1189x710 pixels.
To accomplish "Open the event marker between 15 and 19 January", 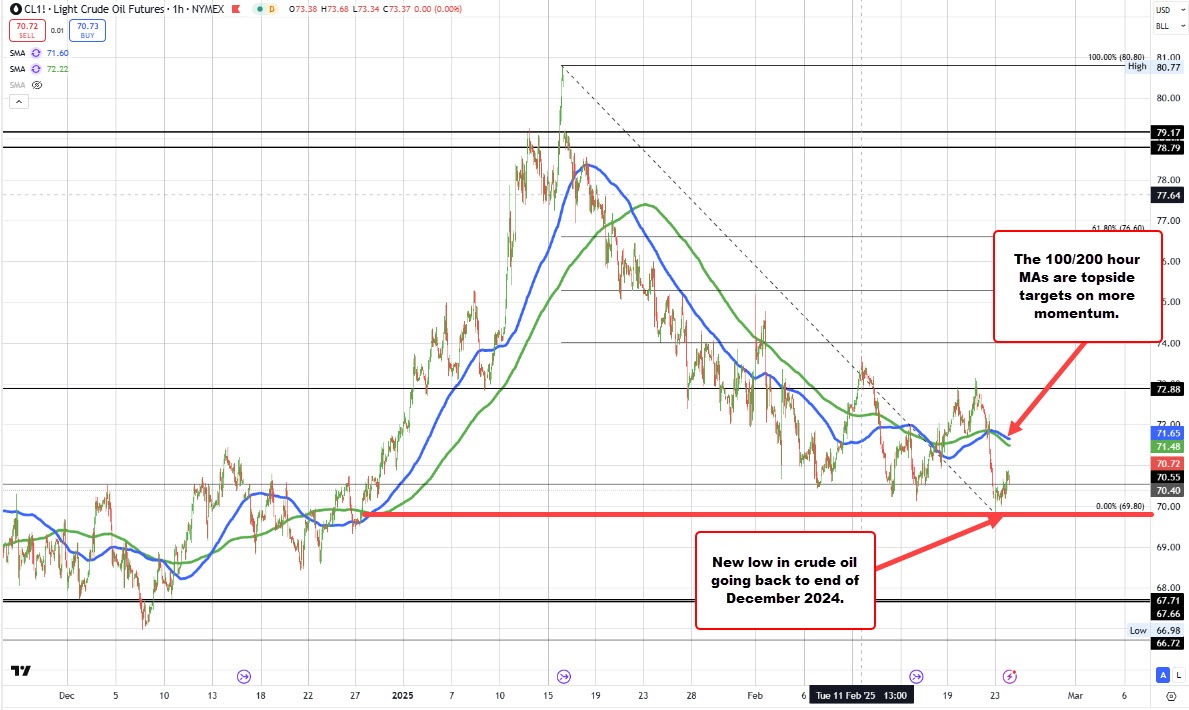I will (x=563, y=676).
